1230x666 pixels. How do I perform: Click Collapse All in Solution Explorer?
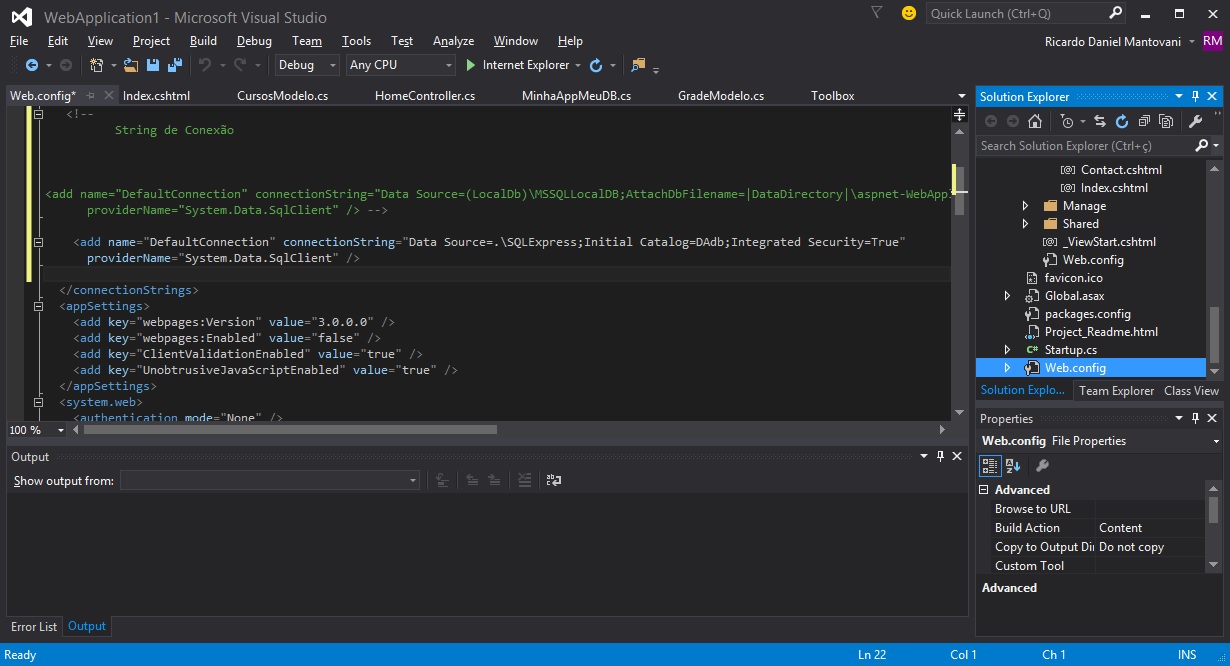pos(1143,121)
